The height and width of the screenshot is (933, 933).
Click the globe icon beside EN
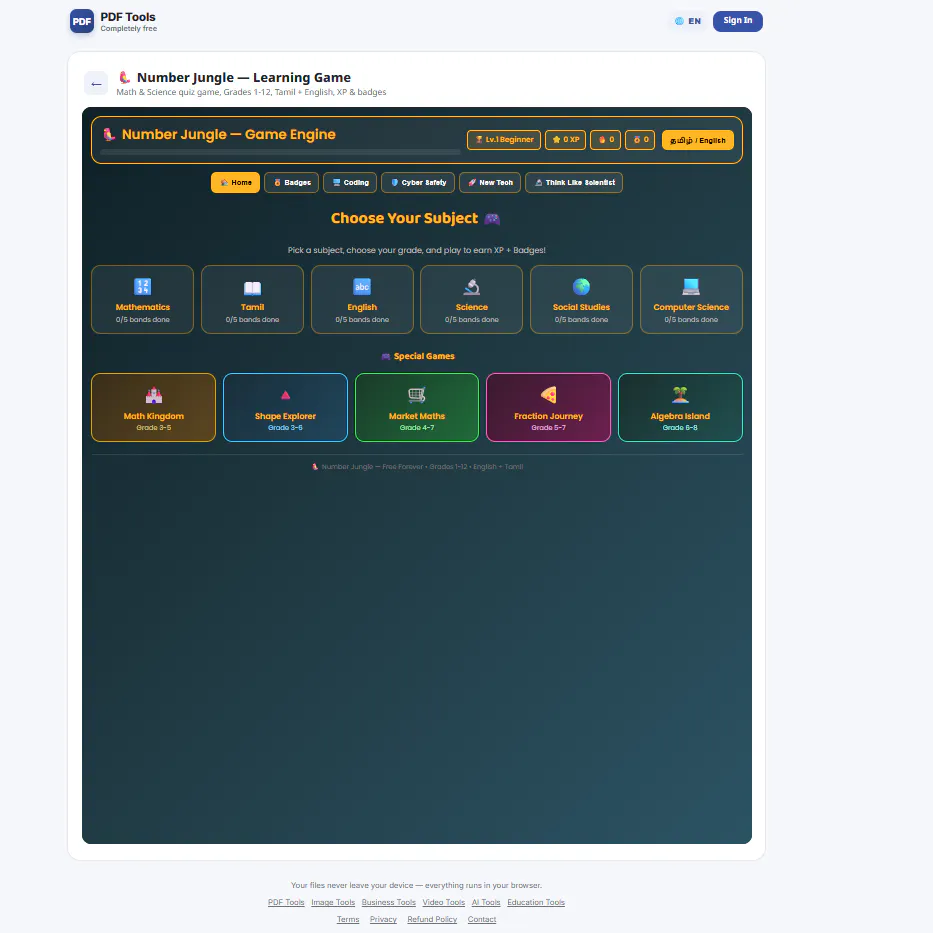679,21
